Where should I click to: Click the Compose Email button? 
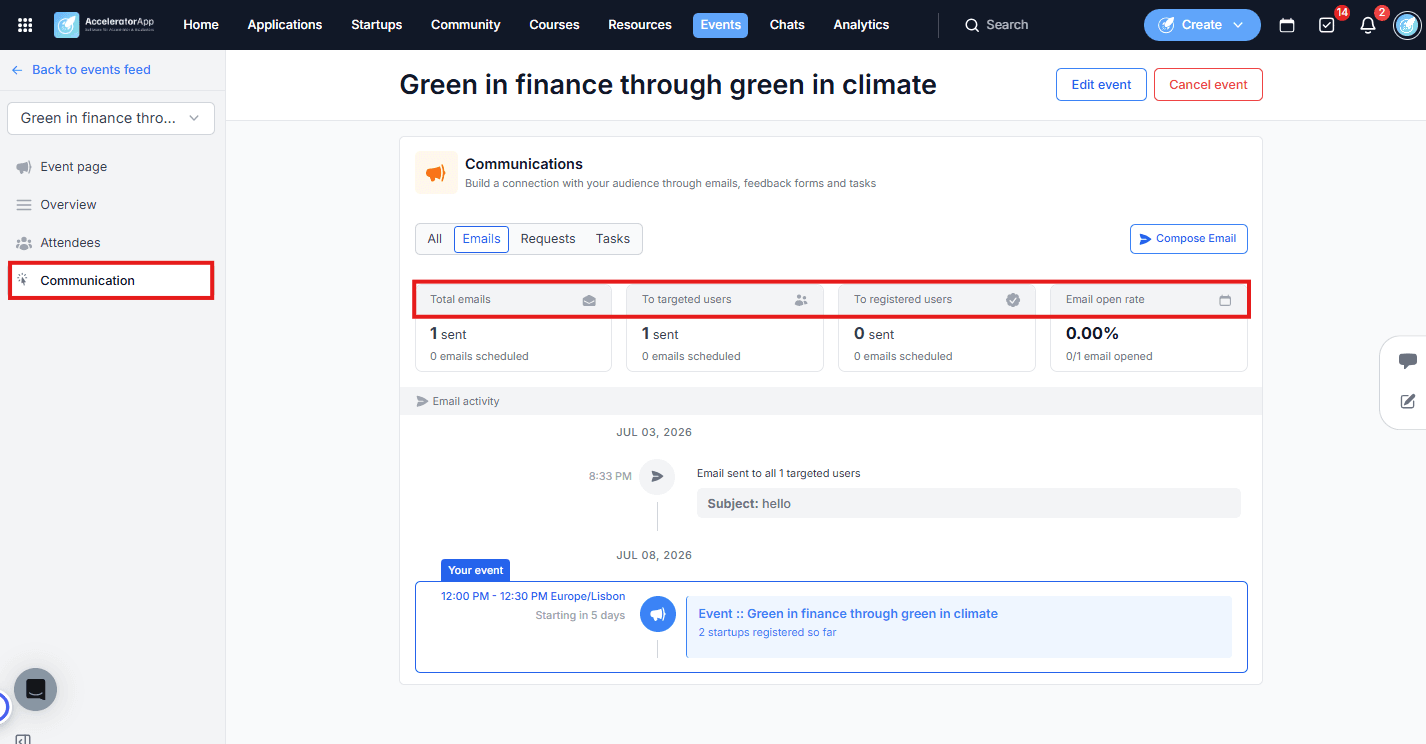1188,239
